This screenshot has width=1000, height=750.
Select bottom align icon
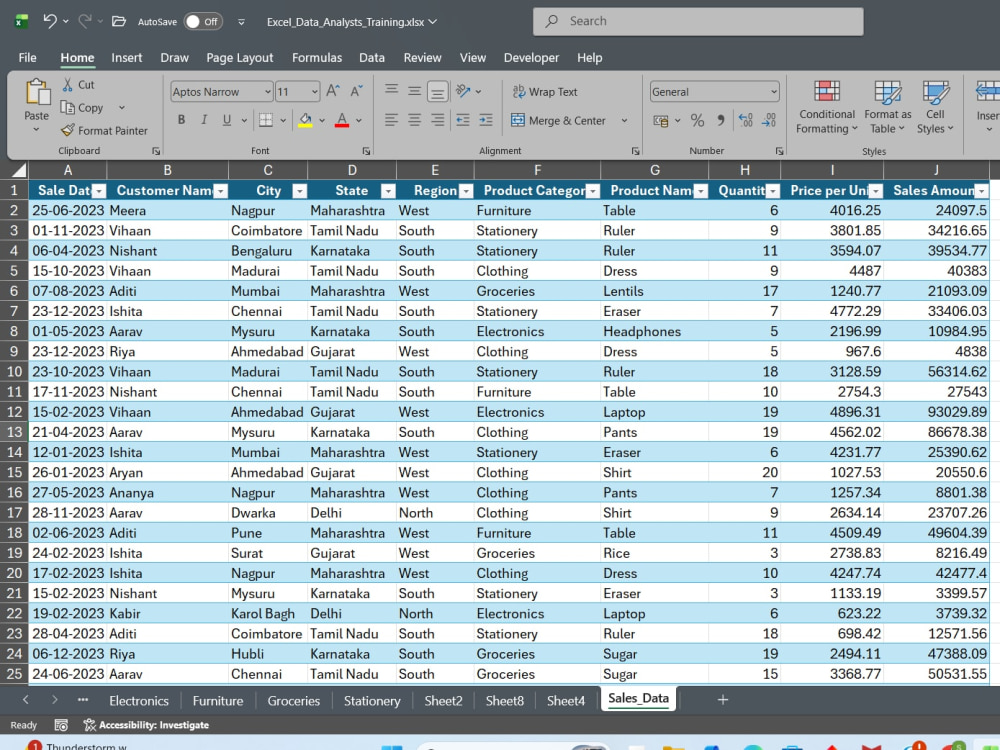pos(438,92)
